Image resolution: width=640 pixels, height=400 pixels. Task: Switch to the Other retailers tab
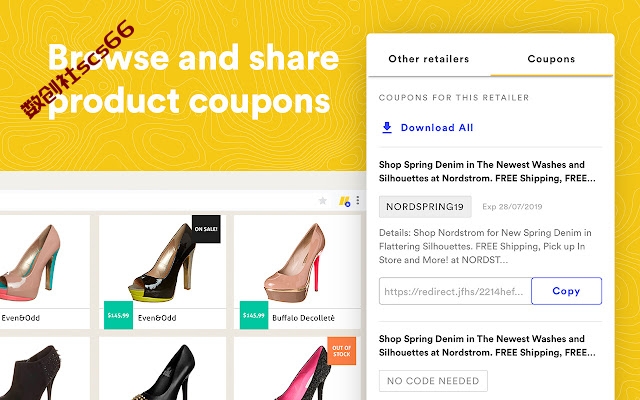pyautogui.click(x=429, y=59)
